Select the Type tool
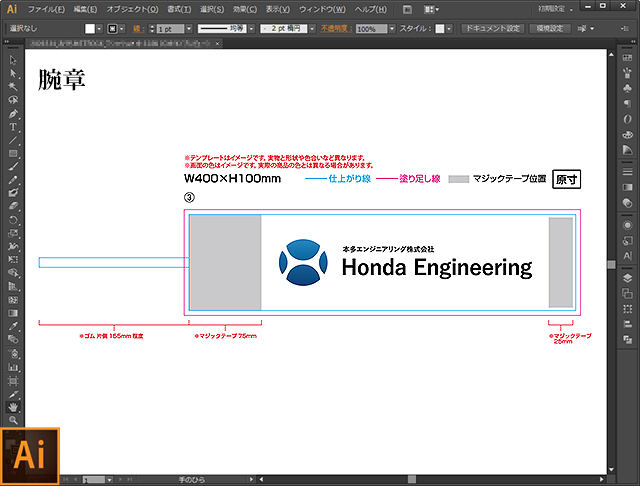The width and height of the screenshot is (640, 486). (13, 127)
